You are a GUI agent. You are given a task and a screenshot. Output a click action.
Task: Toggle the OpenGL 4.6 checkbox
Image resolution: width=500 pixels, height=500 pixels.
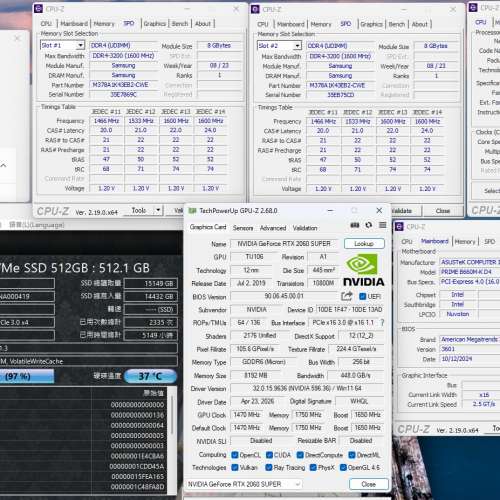[x=343, y=468]
